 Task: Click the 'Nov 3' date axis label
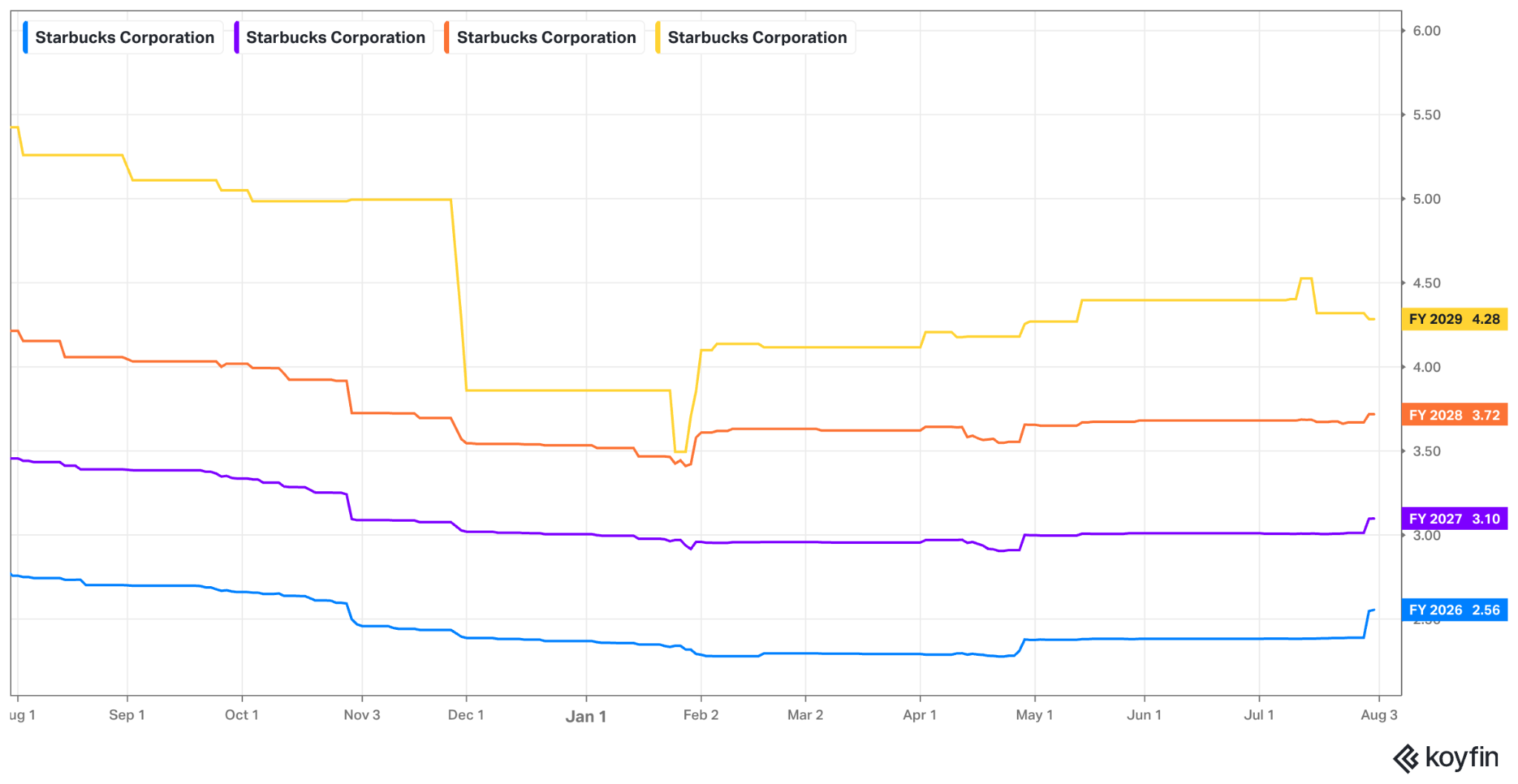pos(362,715)
